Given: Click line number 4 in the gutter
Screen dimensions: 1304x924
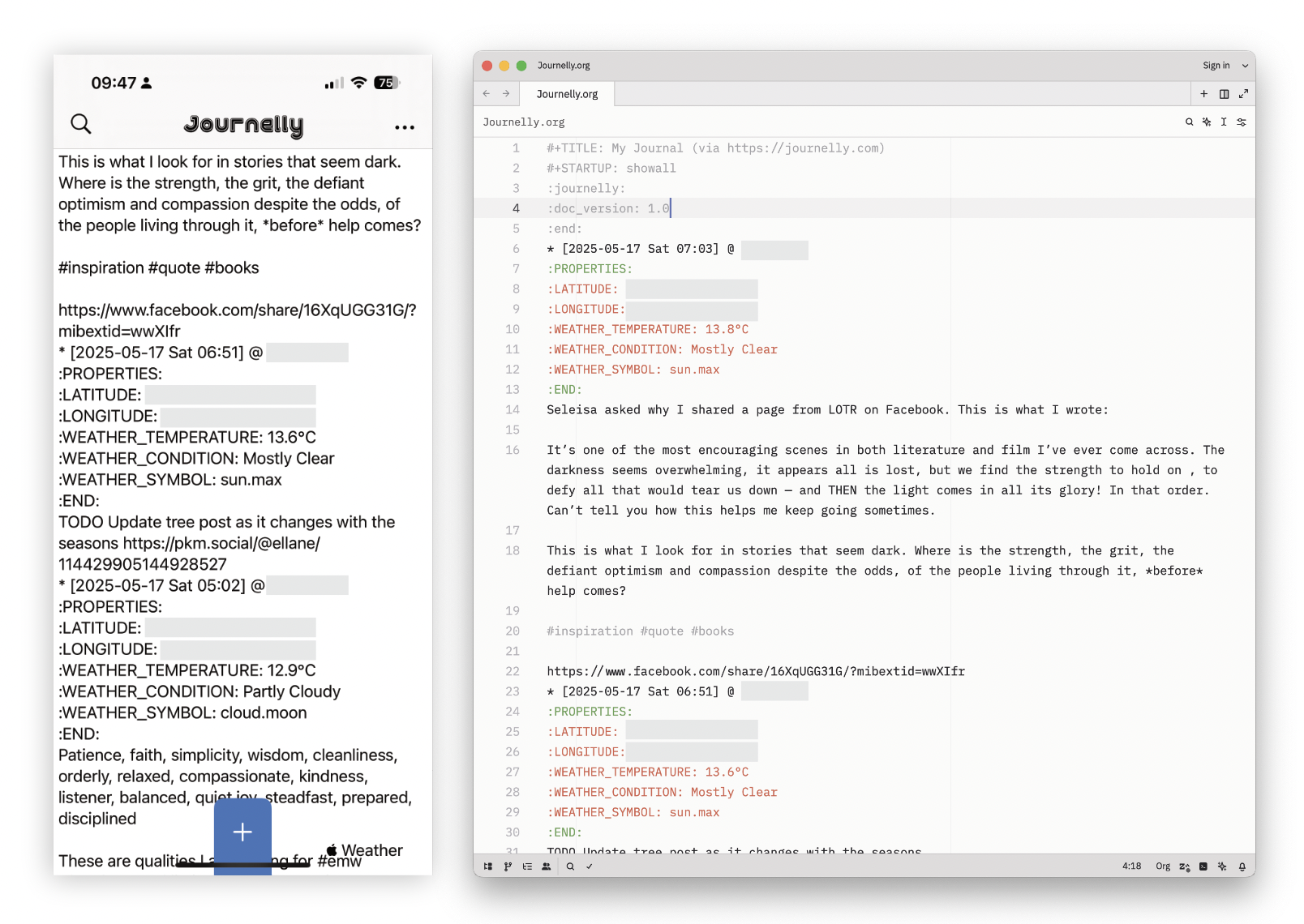Looking at the screenshot, I should pyautogui.click(x=516, y=208).
